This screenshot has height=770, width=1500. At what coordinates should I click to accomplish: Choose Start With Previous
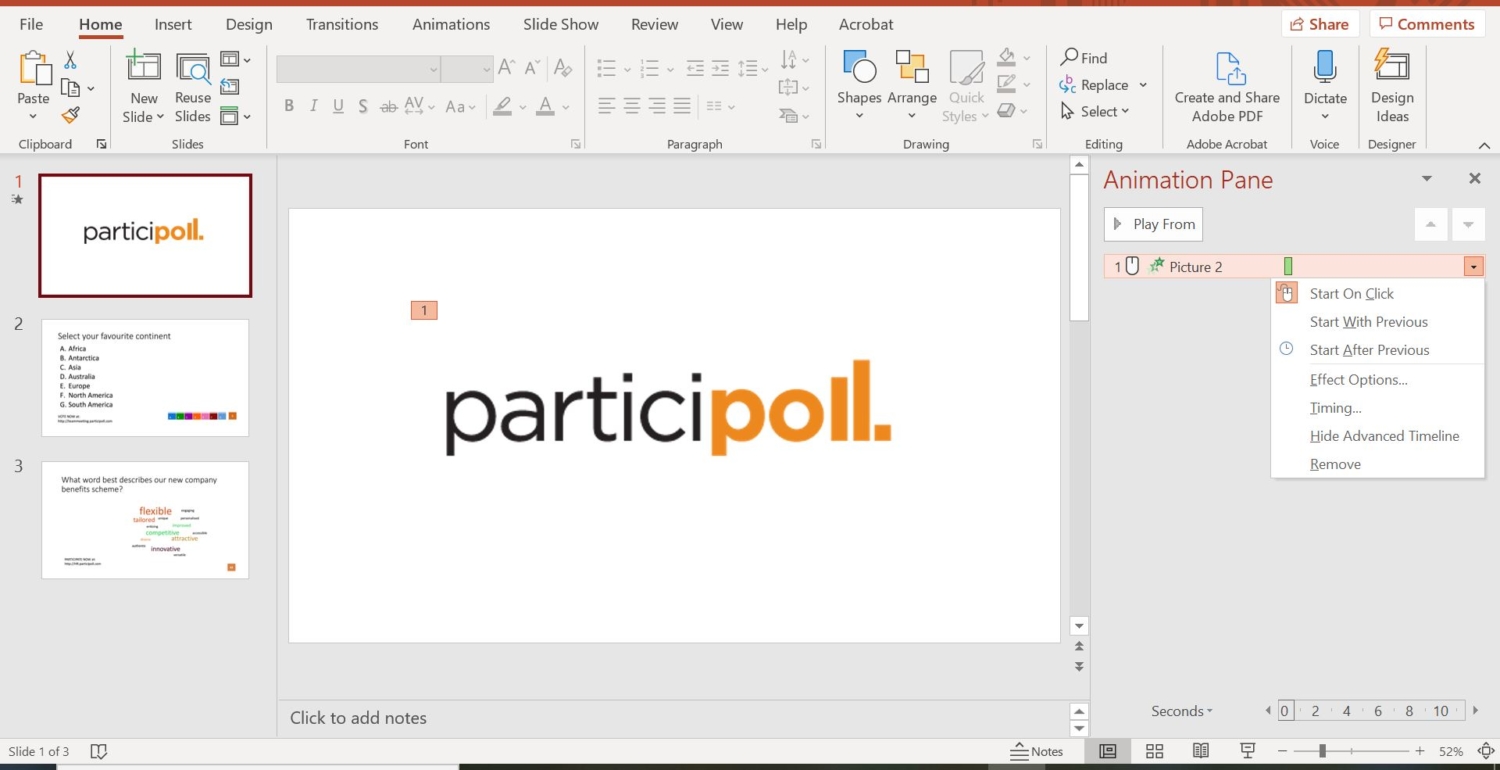coord(1368,322)
